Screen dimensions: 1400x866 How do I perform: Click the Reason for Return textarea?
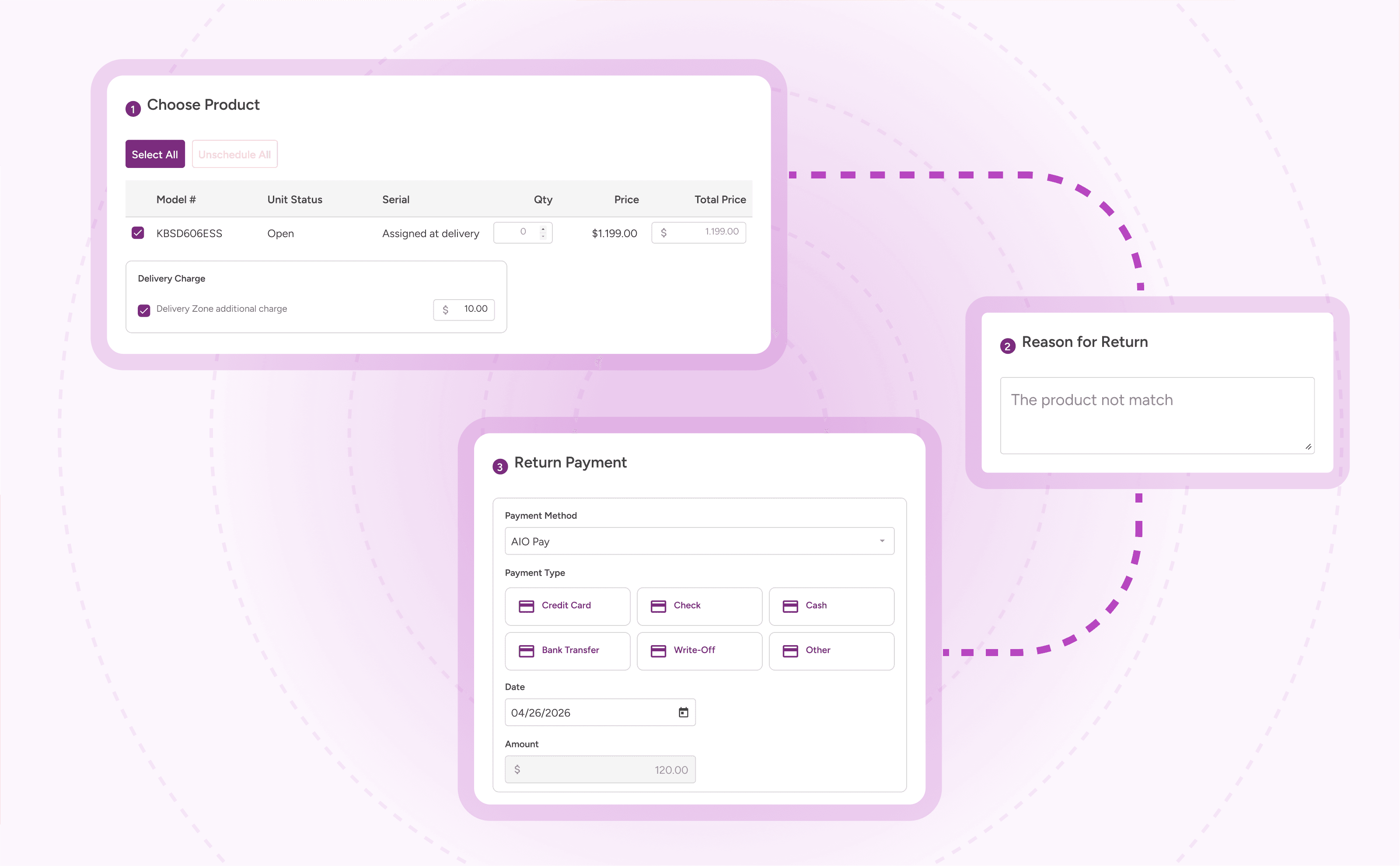1157,415
